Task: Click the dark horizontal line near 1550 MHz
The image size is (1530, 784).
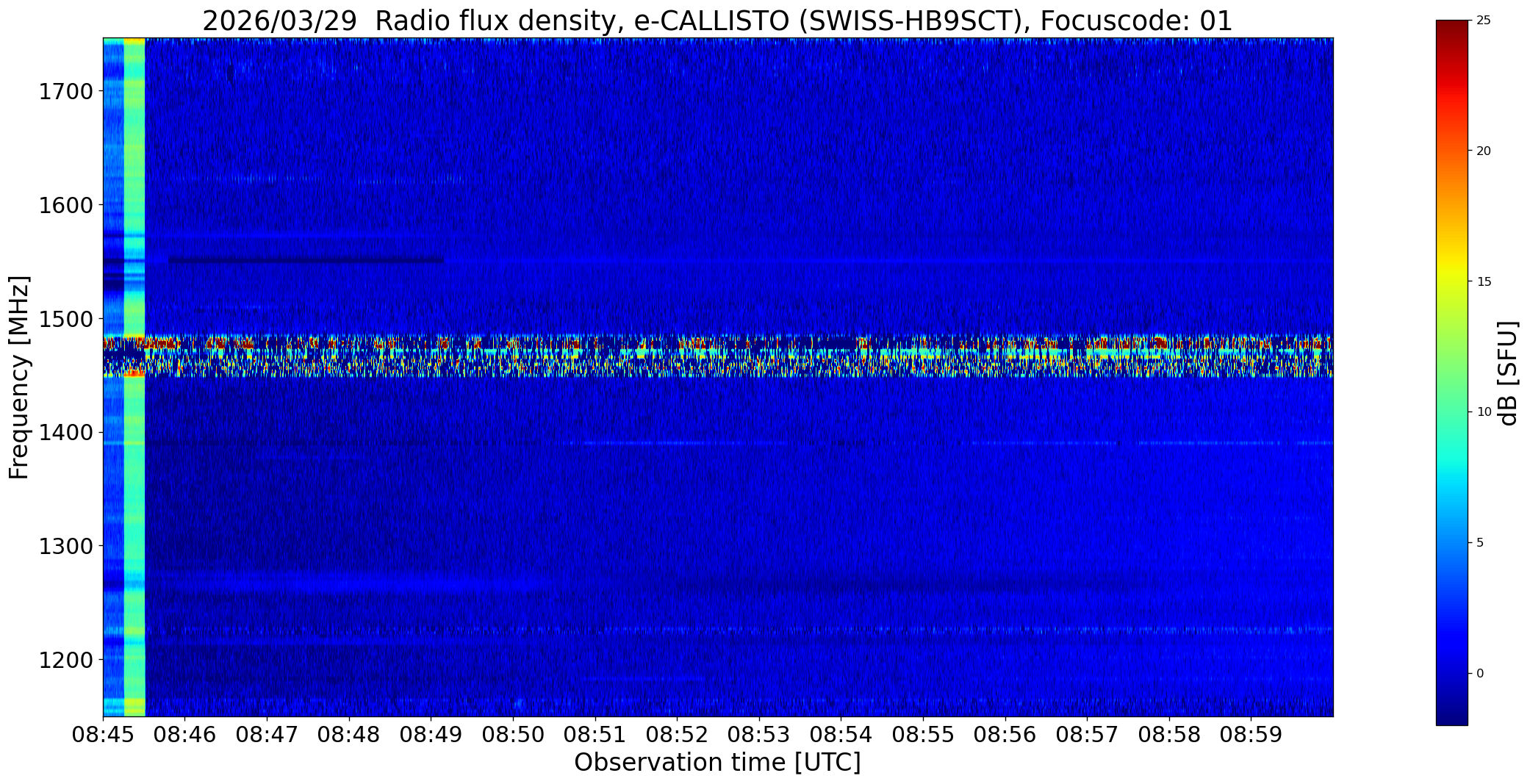Action: [306, 259]
